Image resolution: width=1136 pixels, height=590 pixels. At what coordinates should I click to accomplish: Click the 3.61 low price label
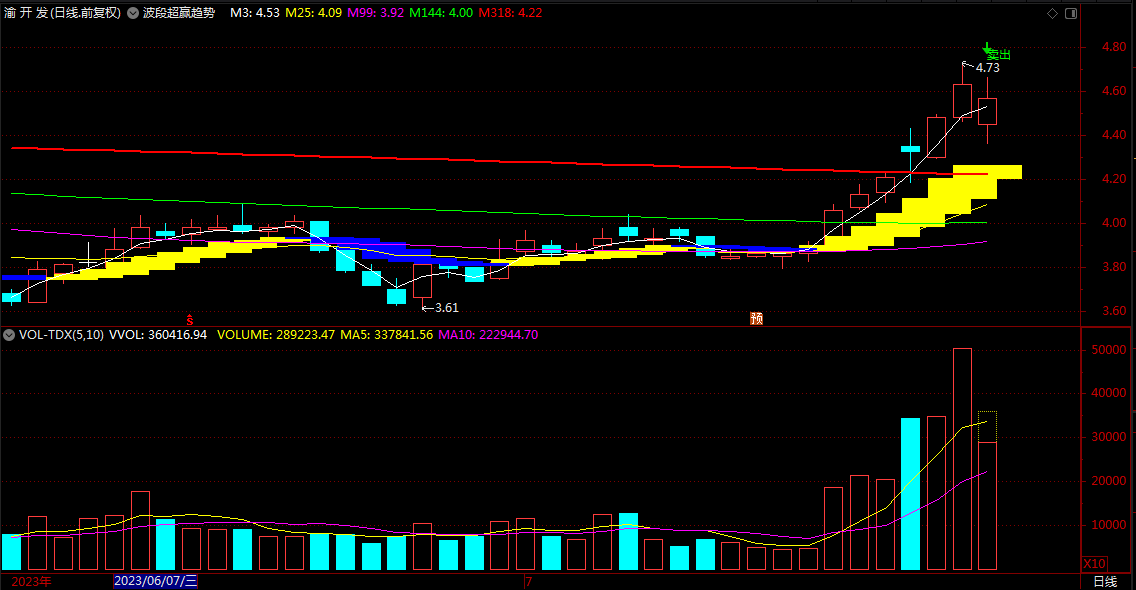pos(446,308)
